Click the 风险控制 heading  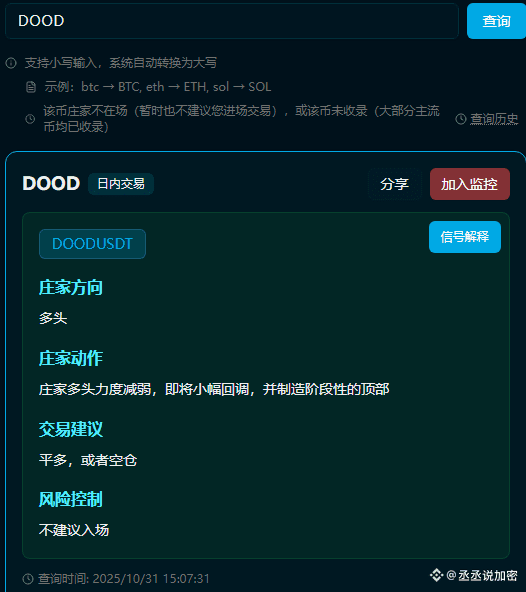(x=71, y=499)
